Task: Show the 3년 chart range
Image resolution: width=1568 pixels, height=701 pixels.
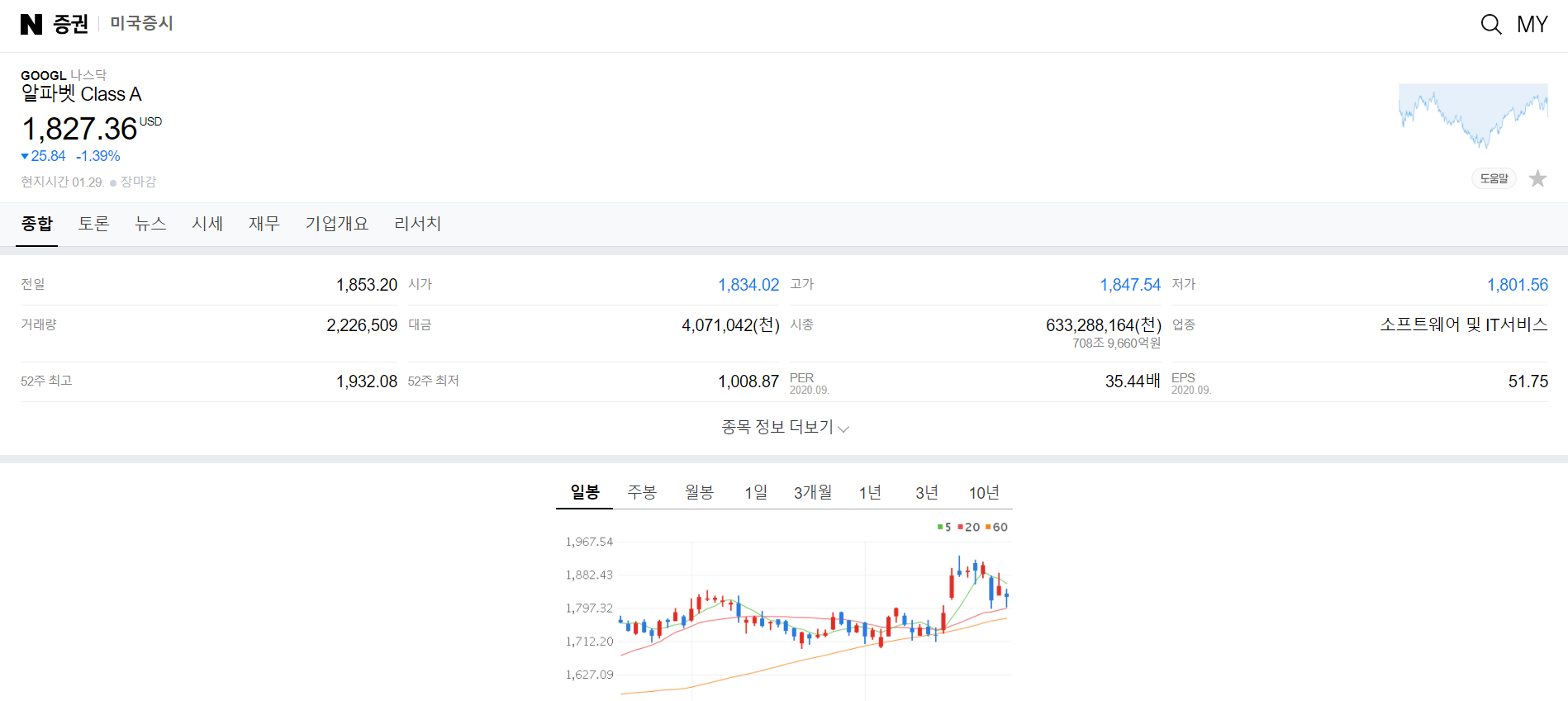Action: 927,493
